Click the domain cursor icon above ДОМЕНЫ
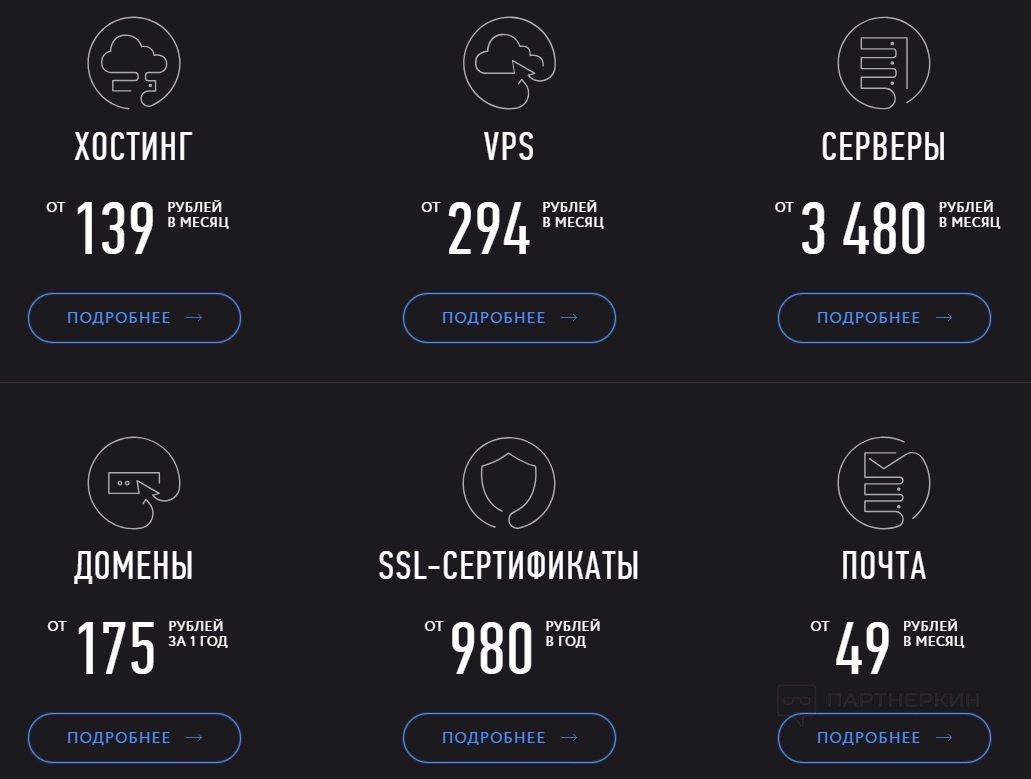Viewport: 1031px width, 779px height. coord(134,484)
